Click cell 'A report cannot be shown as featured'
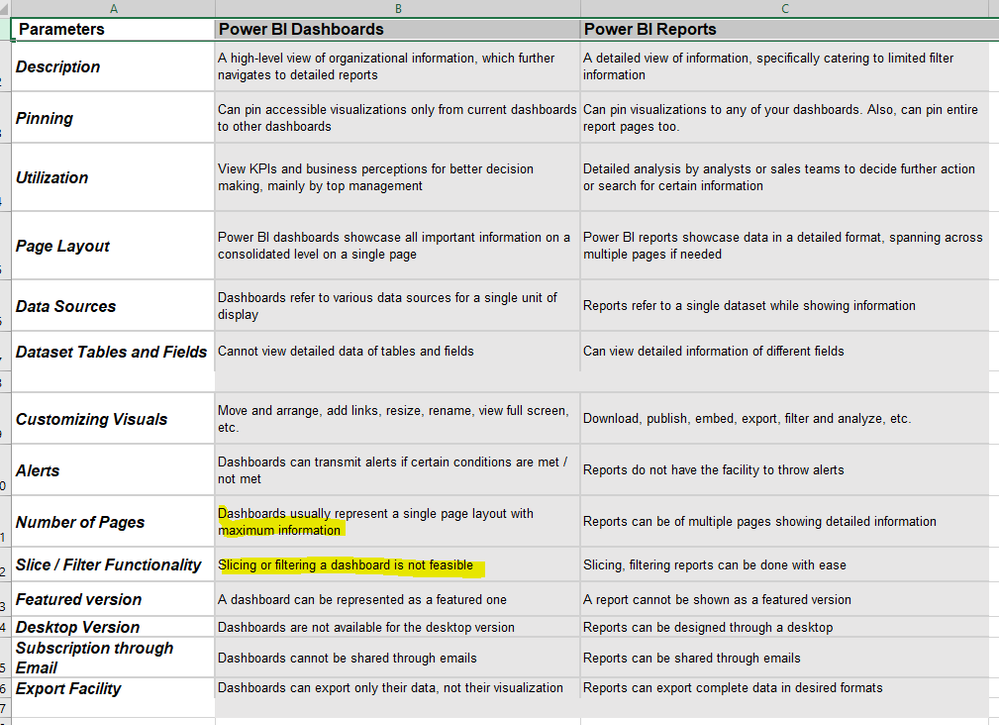Screen dimensions: 999x725 click(785, 599)
